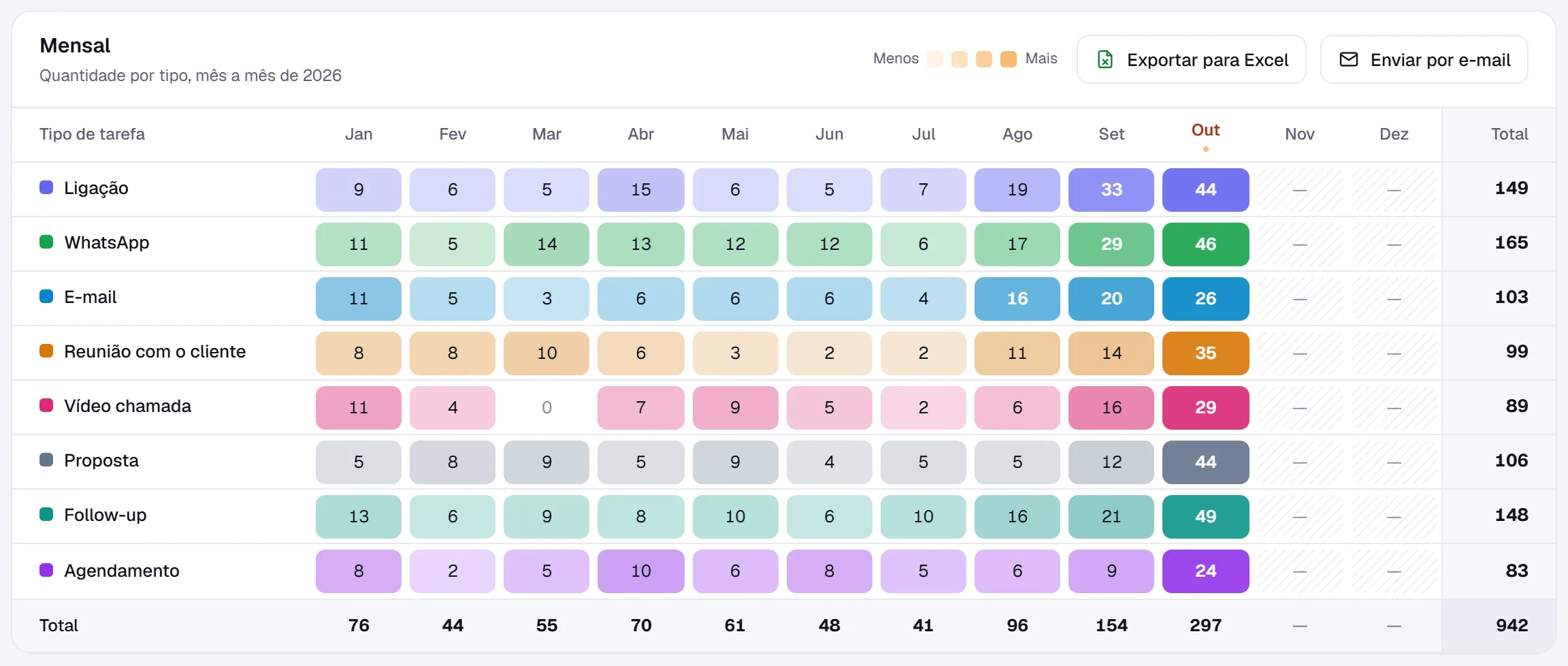Click the Ligação purple color marker

(46, 187)
